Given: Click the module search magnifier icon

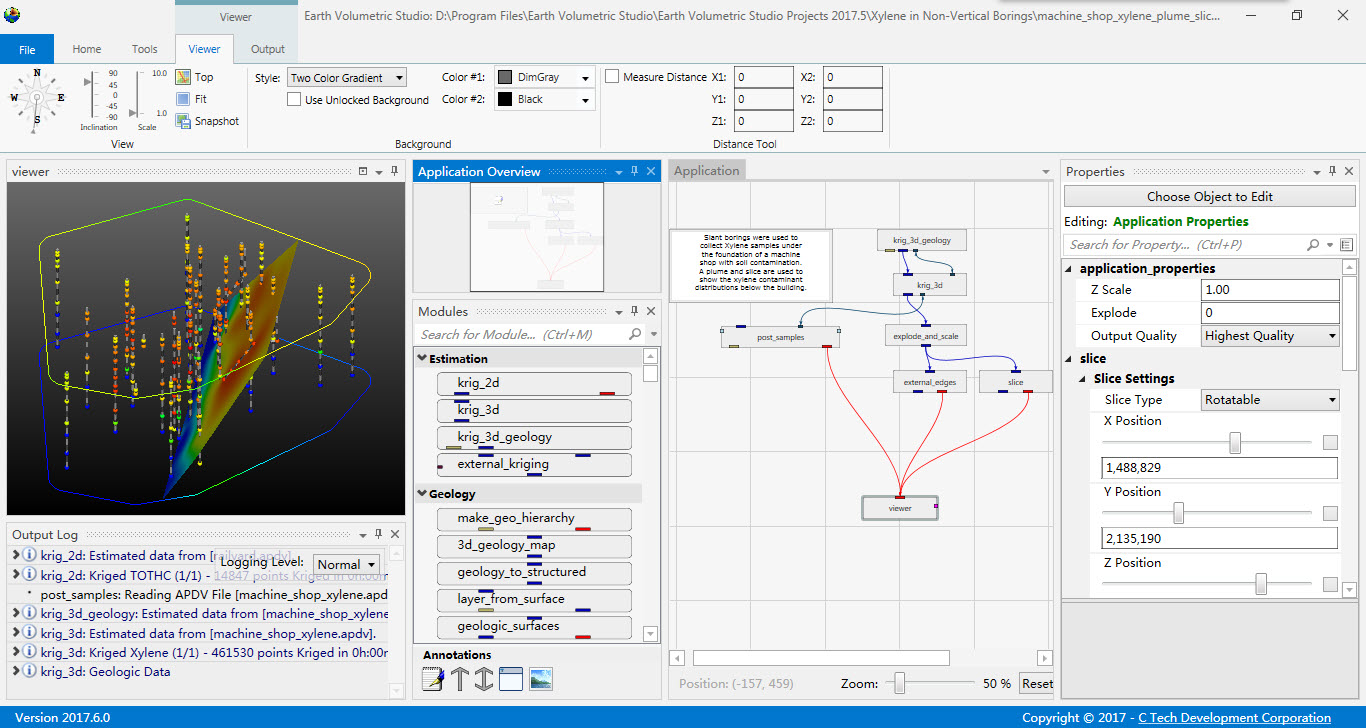Looking at the screenshot, I should pos(635,334).
